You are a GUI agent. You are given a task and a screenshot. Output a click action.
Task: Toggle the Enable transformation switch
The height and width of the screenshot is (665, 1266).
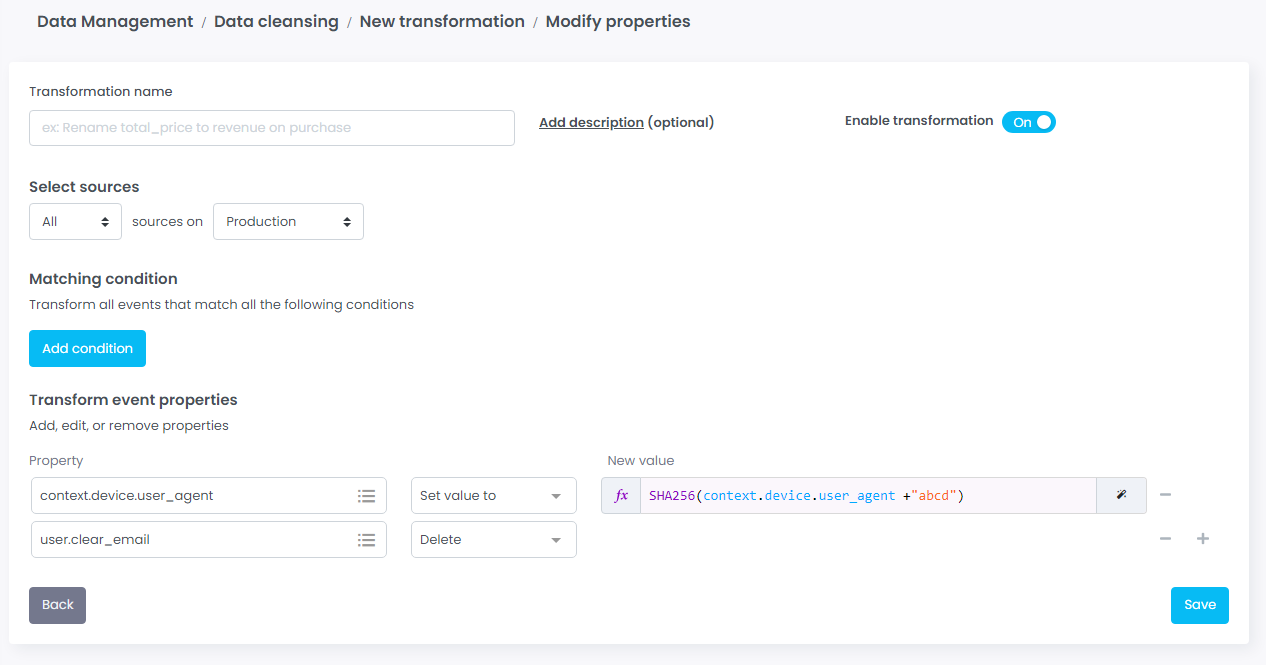1028,122
